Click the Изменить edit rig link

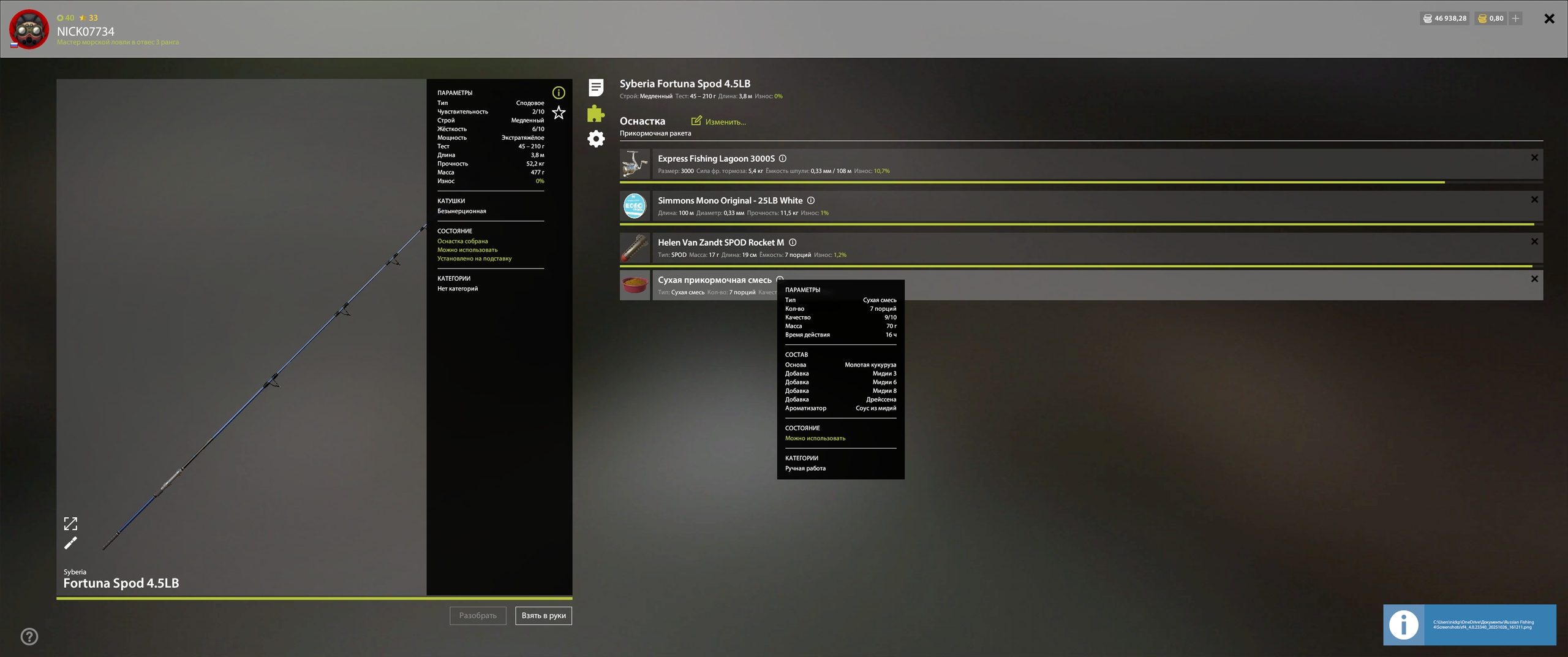pyautogui.click(x=718, y=121)
